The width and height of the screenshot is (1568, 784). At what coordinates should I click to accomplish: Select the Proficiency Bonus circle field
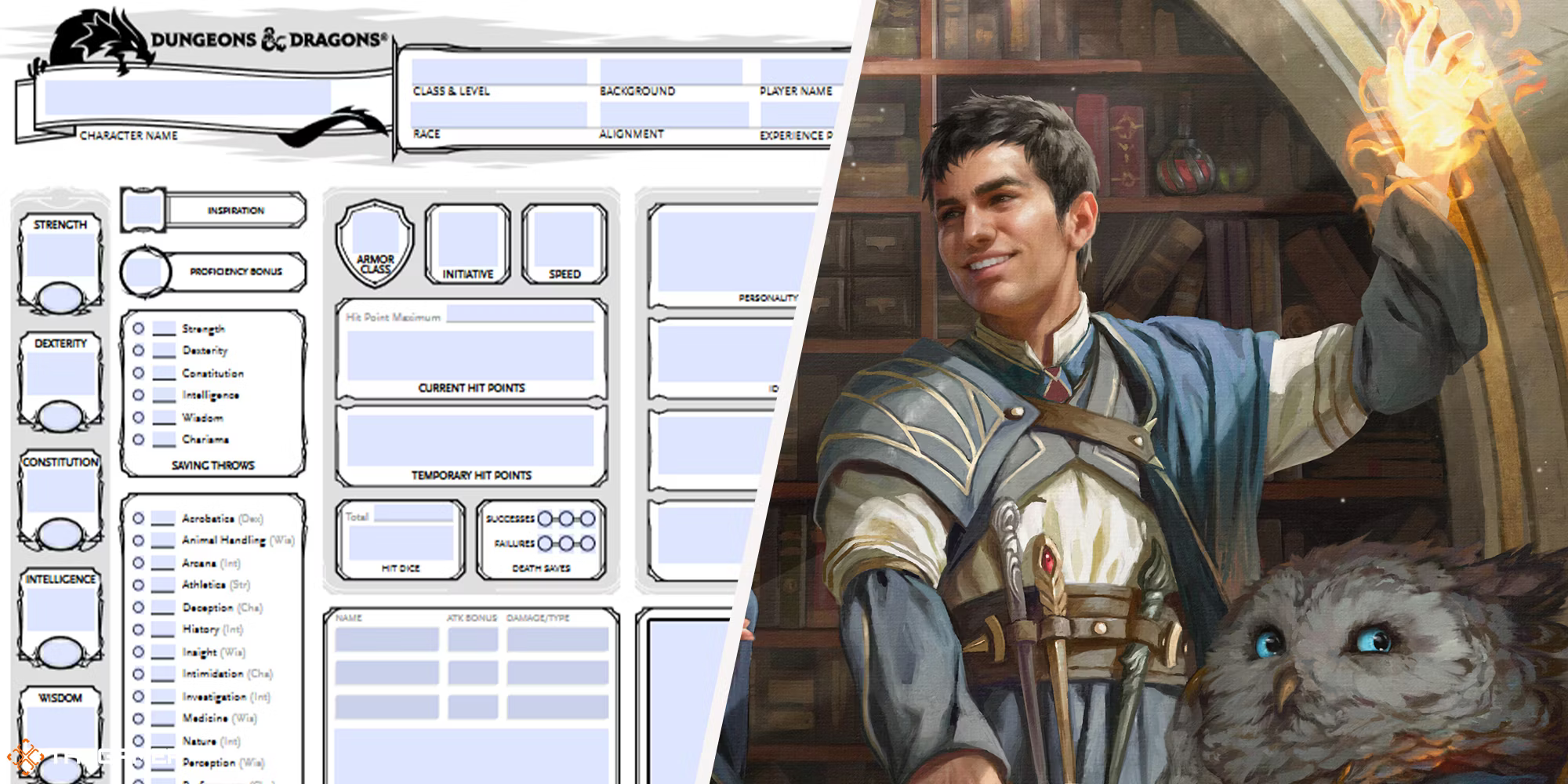pos(145,272)
